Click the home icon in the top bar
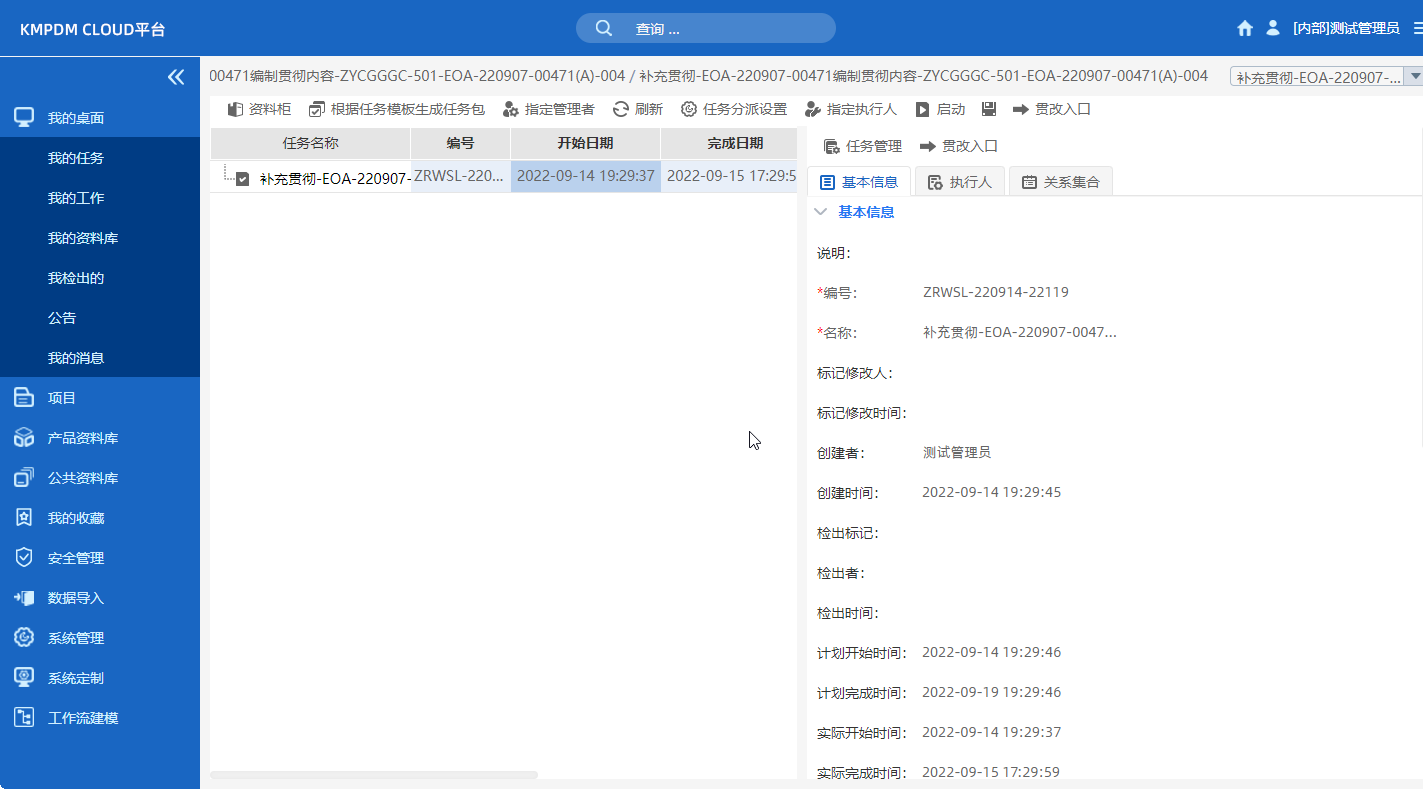The height and width of the screenshot is (789, 1423). click(1244, 28)
